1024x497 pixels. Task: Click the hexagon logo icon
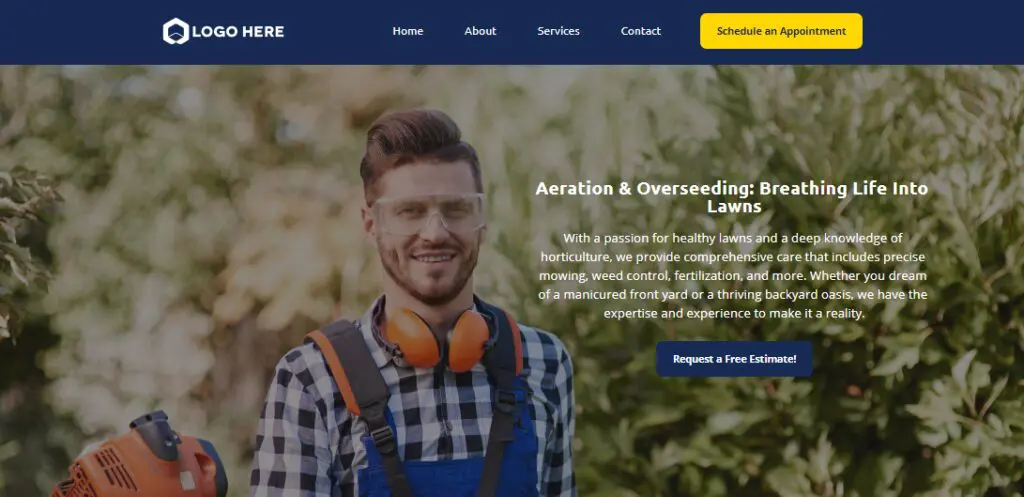(176, 31)
